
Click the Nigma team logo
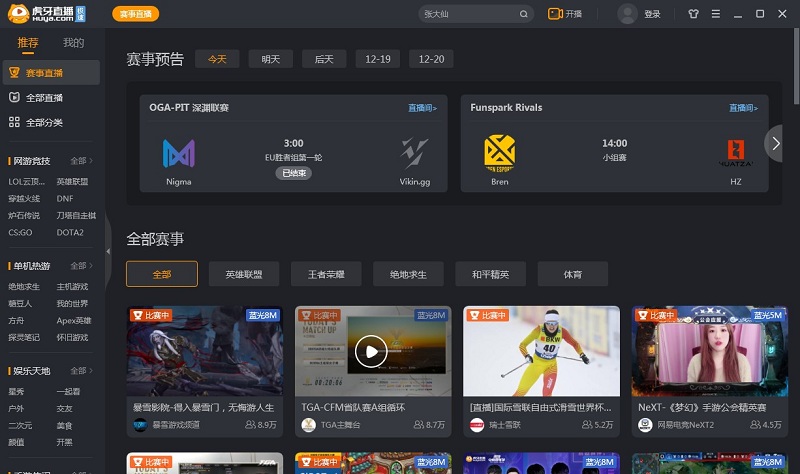tap(179, 153)
